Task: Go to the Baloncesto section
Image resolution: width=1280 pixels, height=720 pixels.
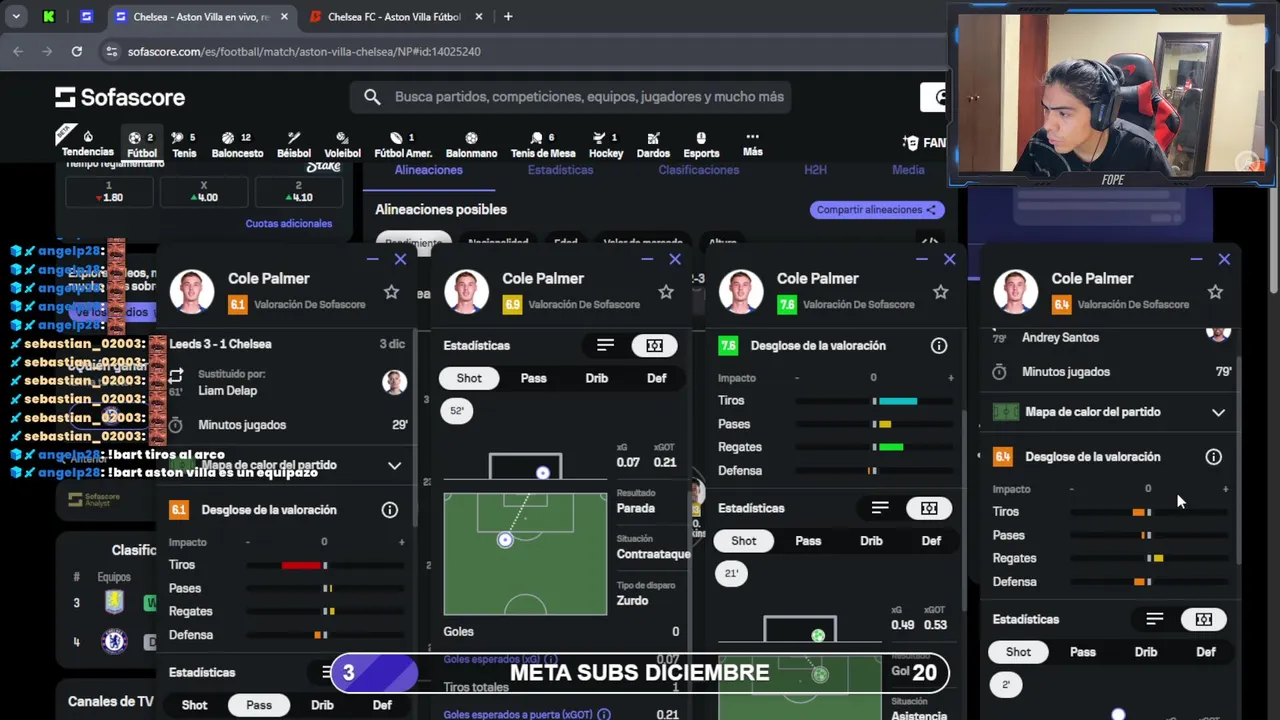Action: (x=237, y=144)
